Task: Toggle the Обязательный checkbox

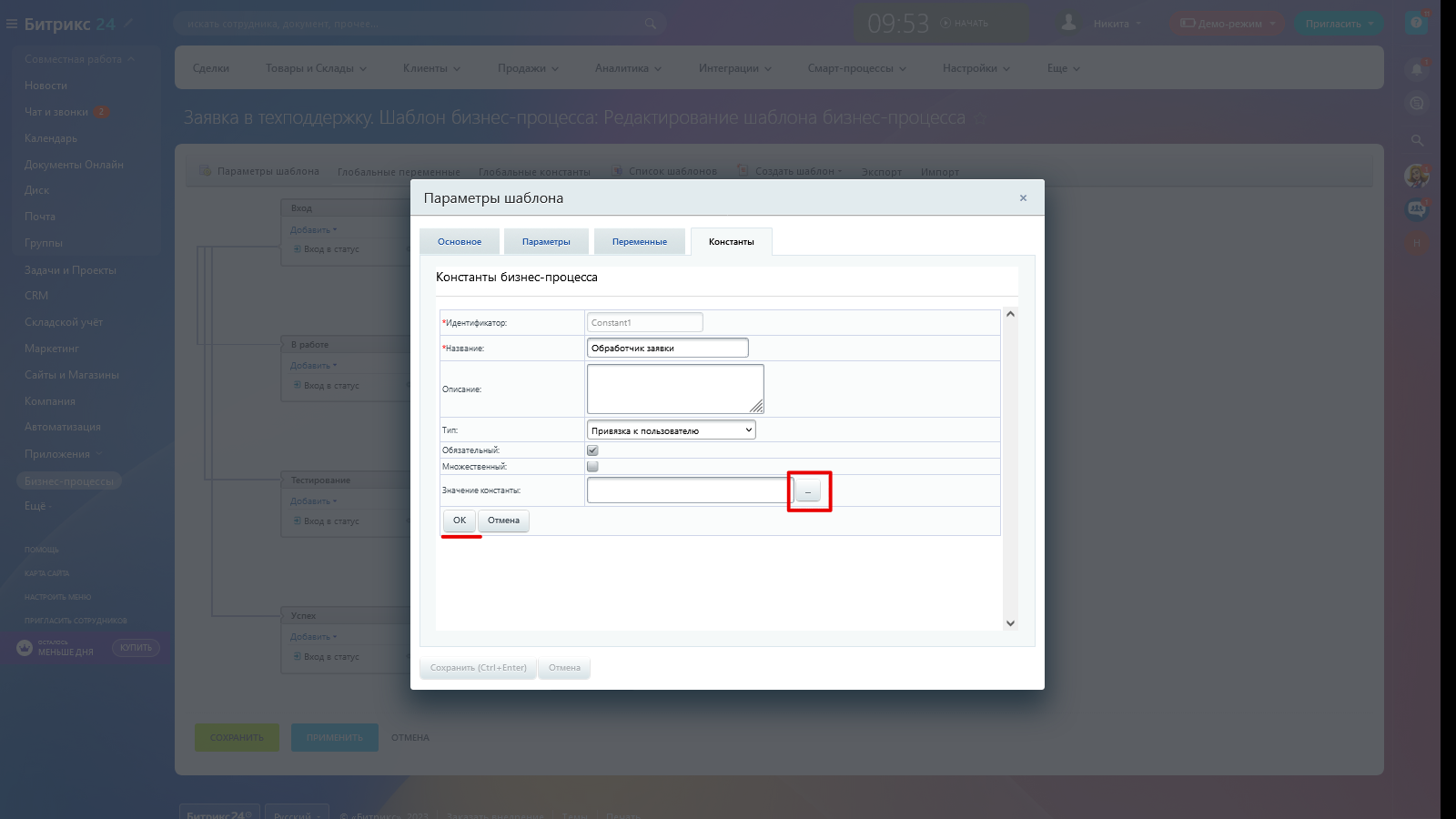Action: (592, 450)
